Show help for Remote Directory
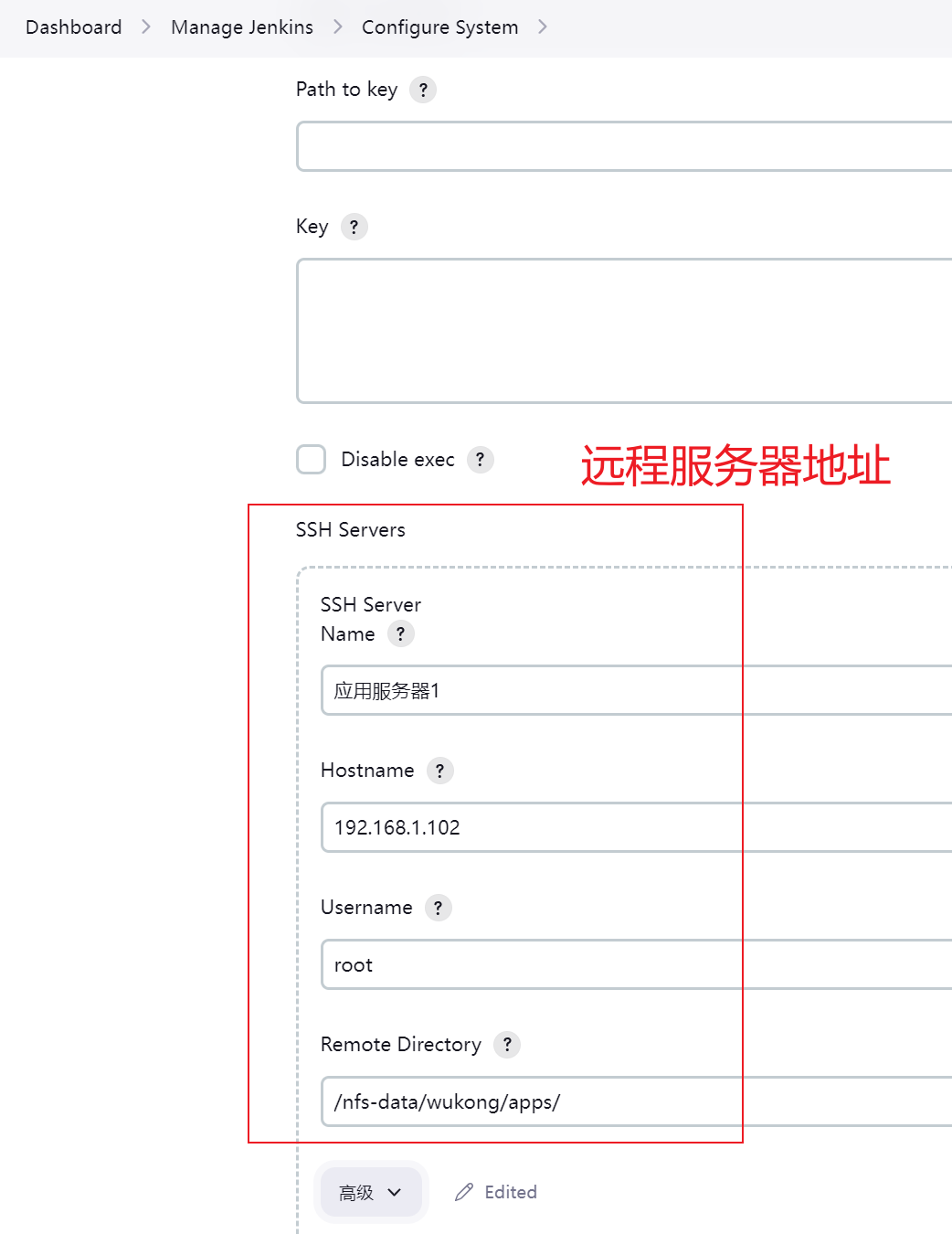952x1234 pixels. tap(507, 1045)
